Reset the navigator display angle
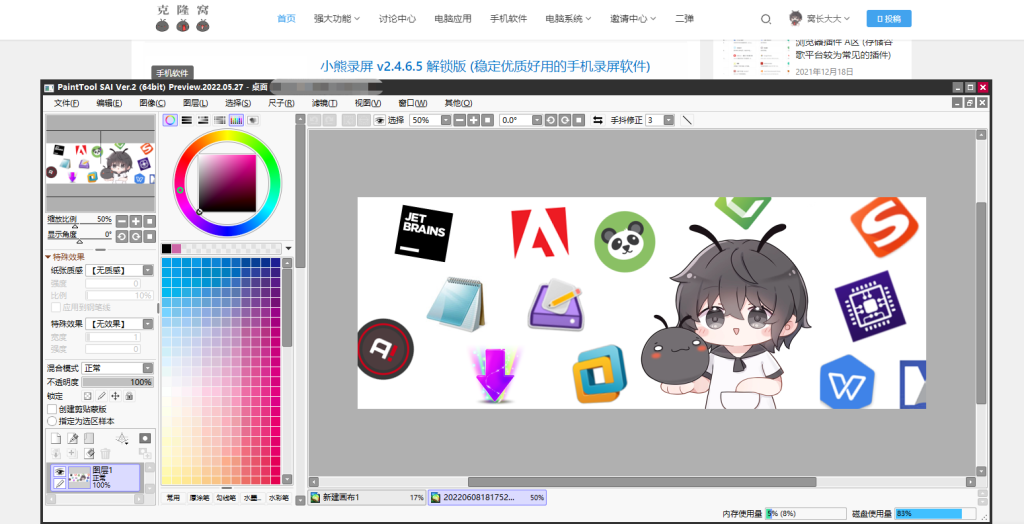 [x=150, y=236]
